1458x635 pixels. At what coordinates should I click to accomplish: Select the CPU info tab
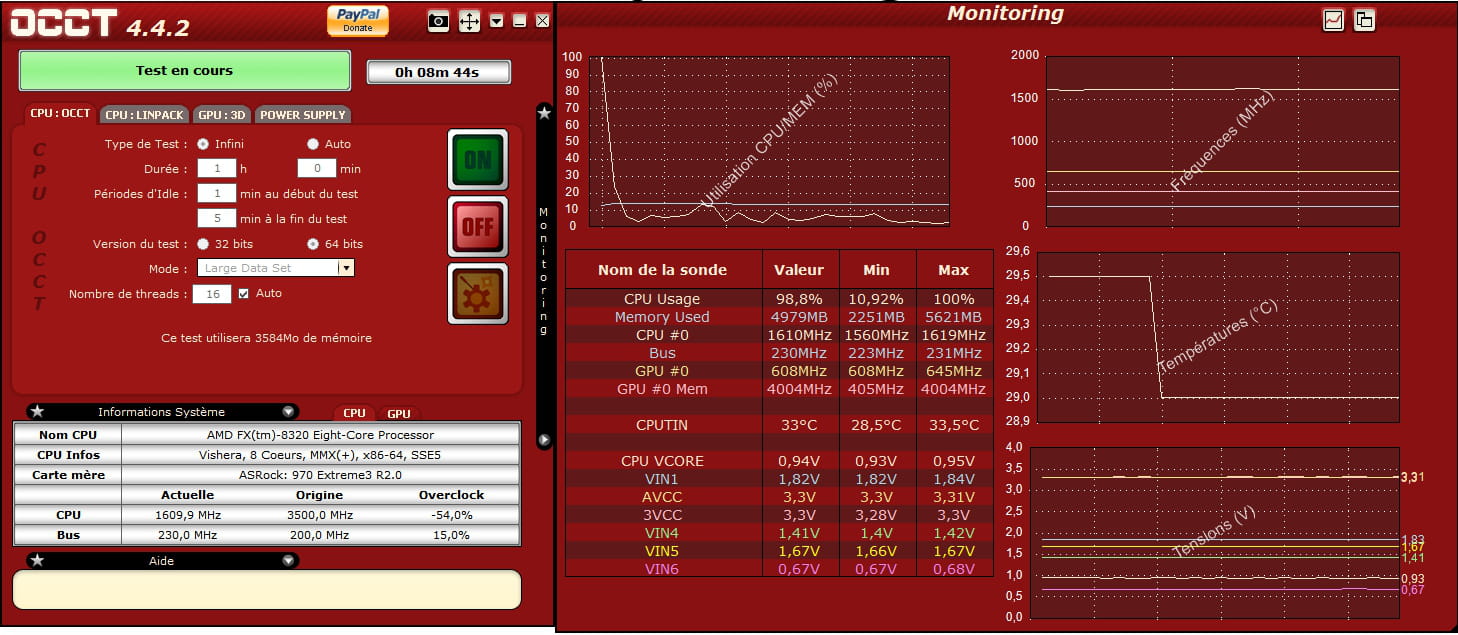click(354, 413)
